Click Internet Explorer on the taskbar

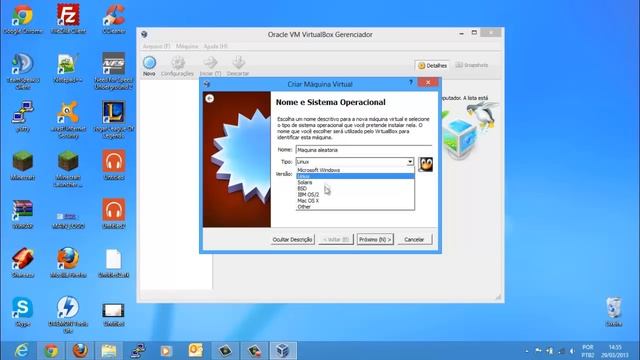[x=22, y=351]
